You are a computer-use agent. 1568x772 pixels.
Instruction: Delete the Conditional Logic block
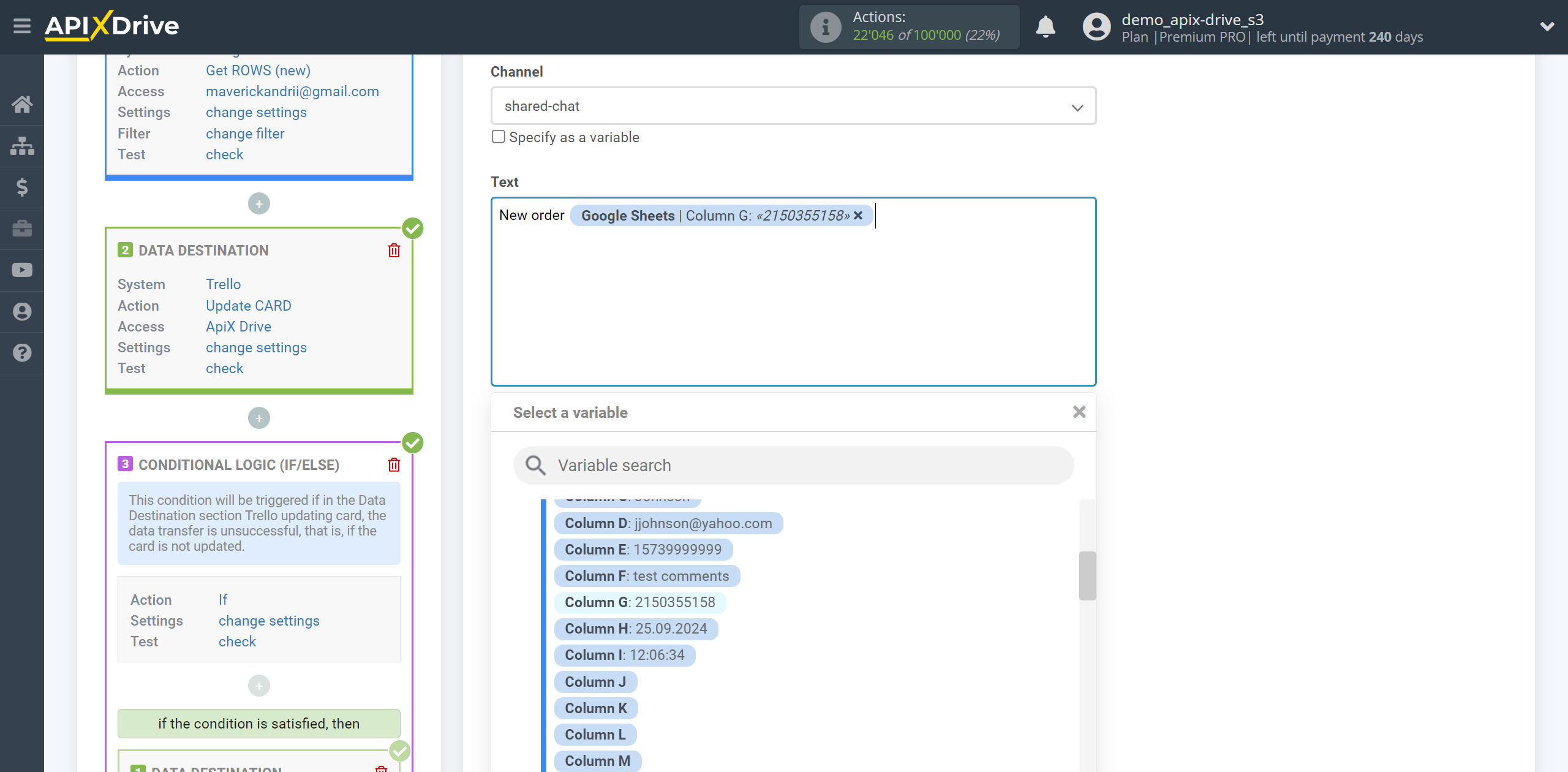394,465
